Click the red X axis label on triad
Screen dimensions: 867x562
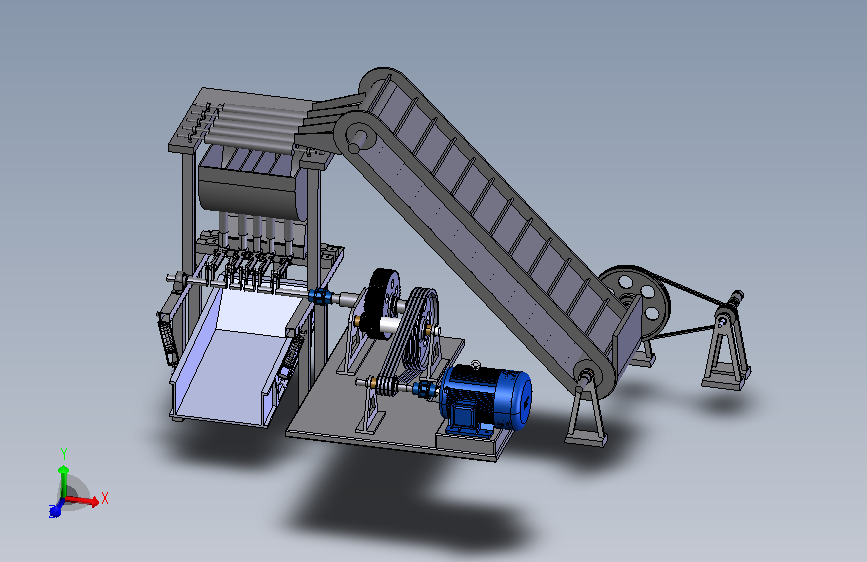(x=105, y=498)
